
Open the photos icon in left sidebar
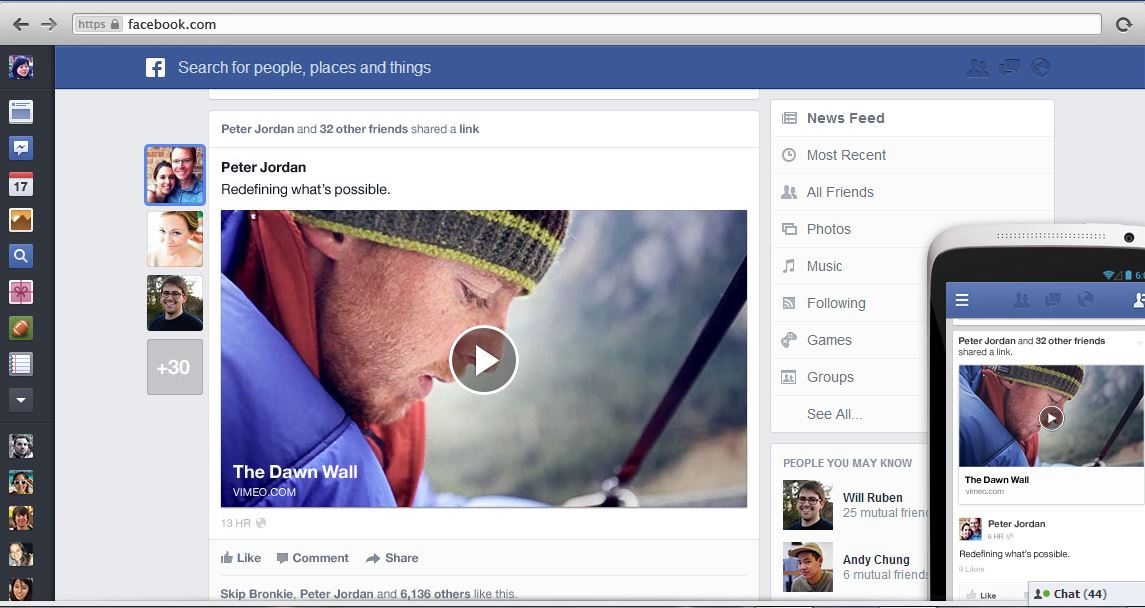[21, 220]
